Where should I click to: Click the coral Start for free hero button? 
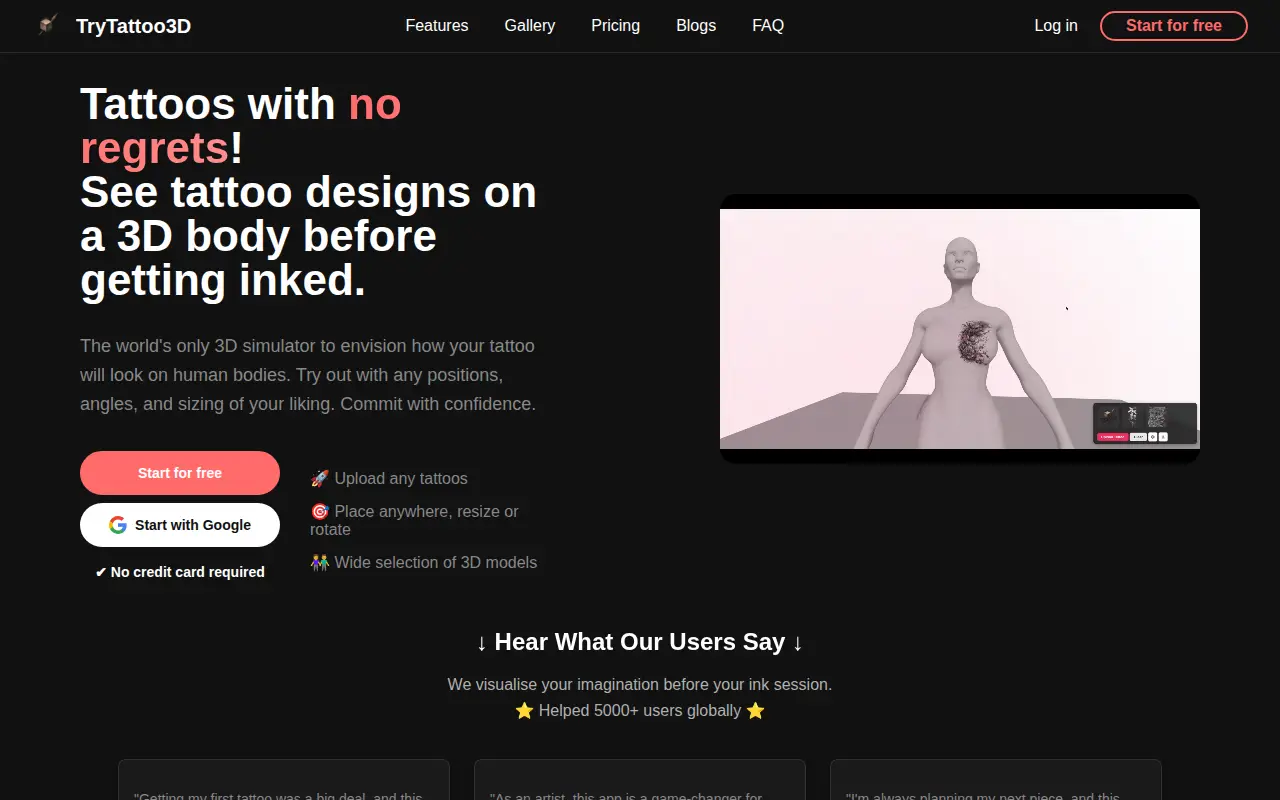click(x=180, y=473)
